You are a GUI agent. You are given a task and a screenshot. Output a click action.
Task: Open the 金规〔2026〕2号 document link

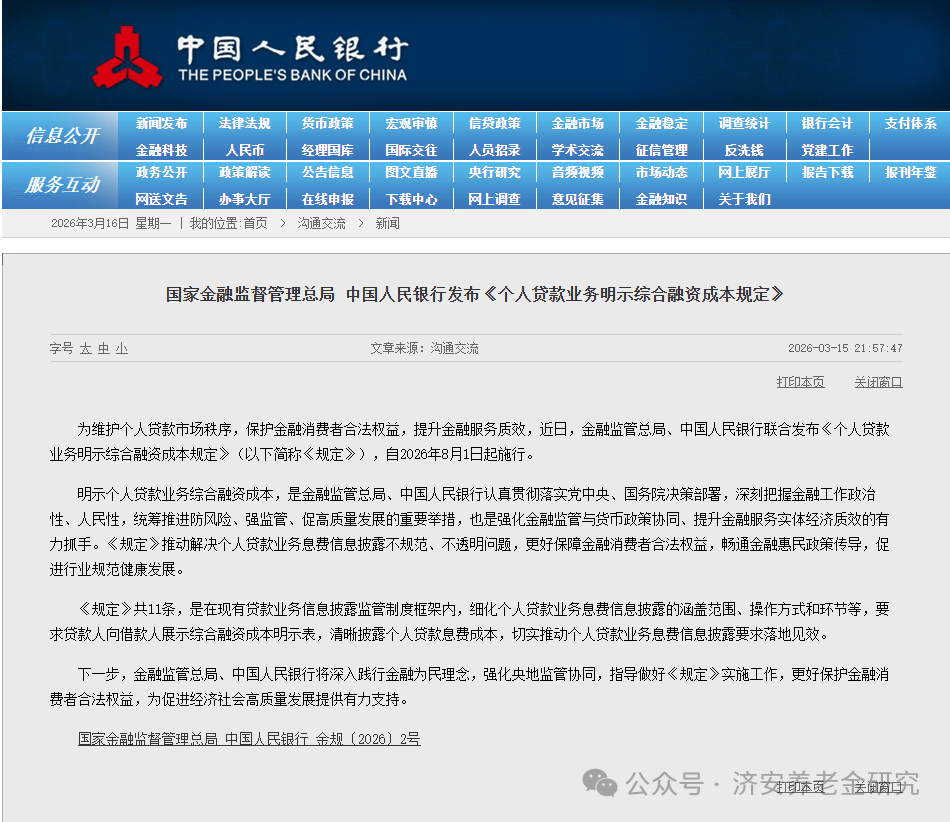pos(249,739)
